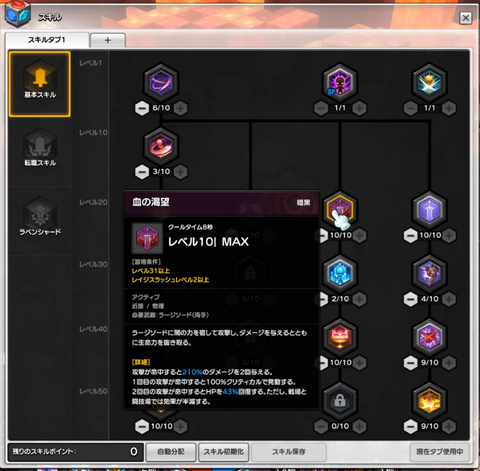Click minus under crossed swords skill 1/1
The image size is (480, 471).
coord(411,108)
